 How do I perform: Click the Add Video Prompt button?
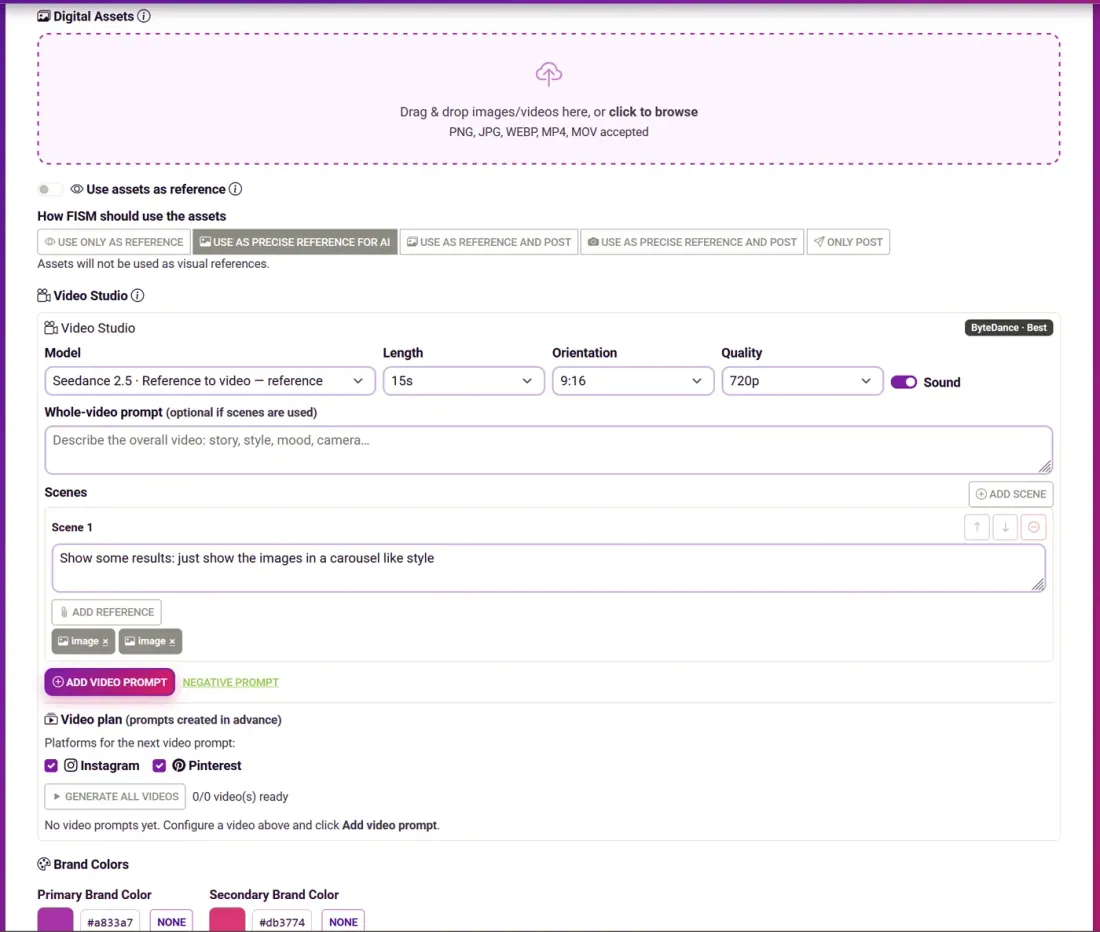[109, 682]
